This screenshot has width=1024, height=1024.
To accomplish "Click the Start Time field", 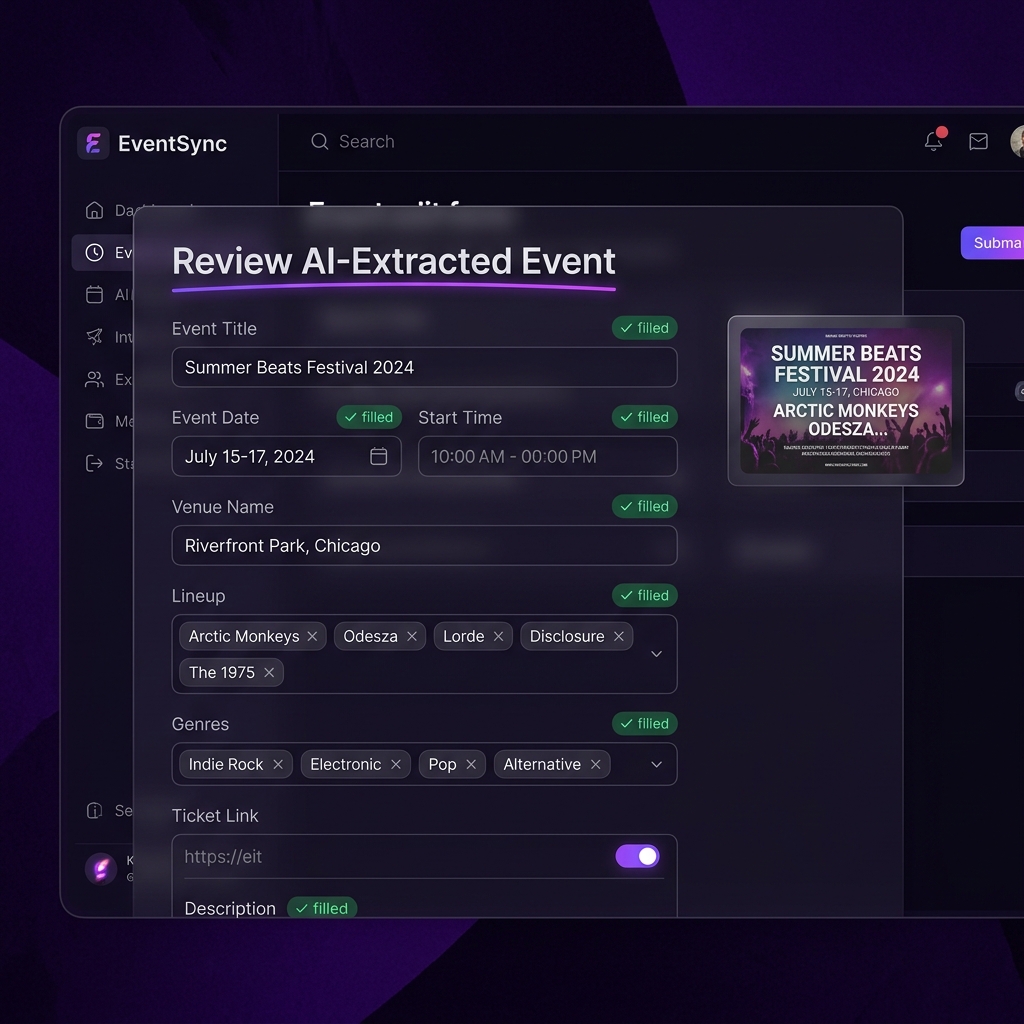I will click(547, 456).
